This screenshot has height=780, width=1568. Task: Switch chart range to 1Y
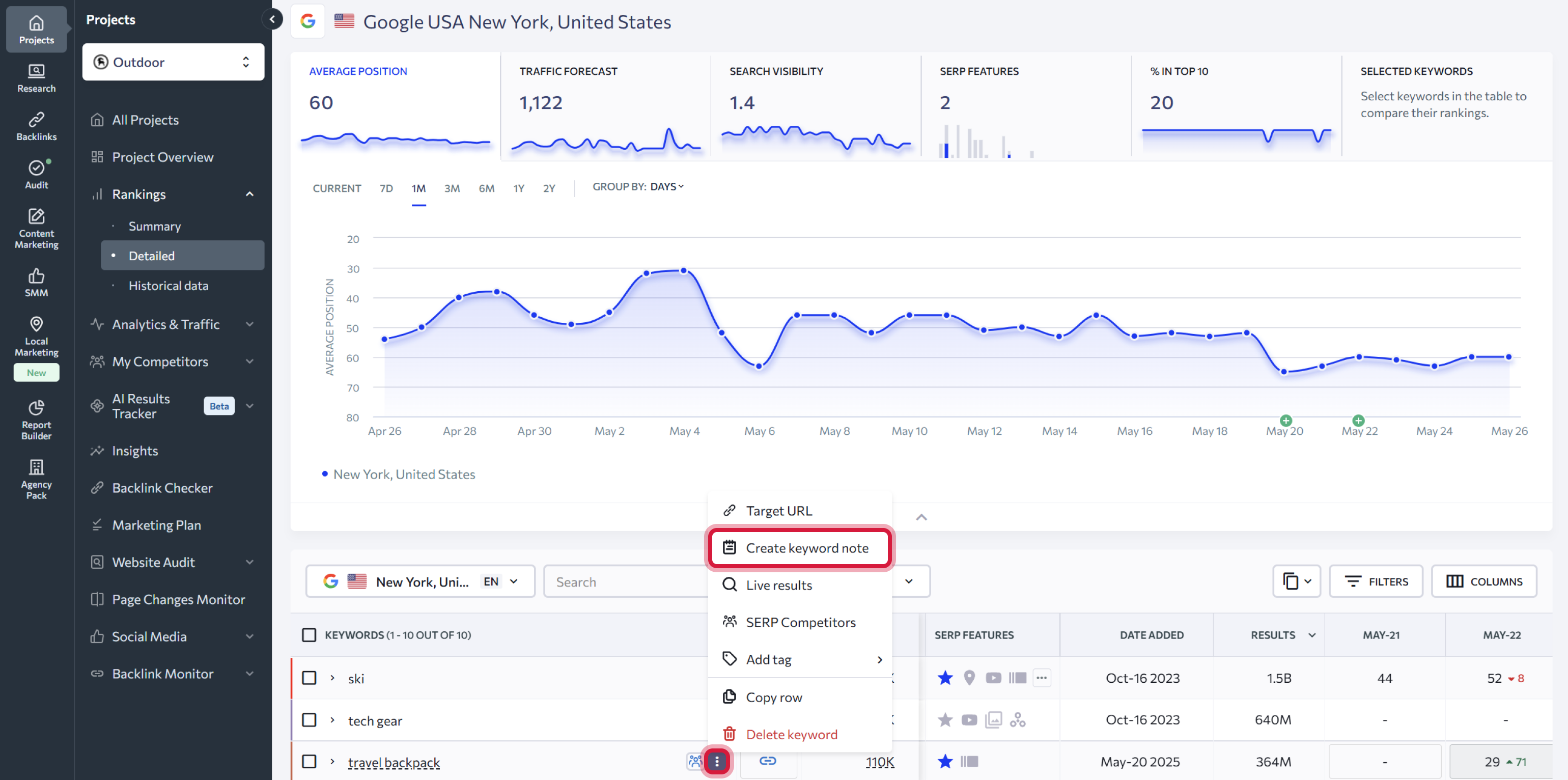[x=519, y=188]
